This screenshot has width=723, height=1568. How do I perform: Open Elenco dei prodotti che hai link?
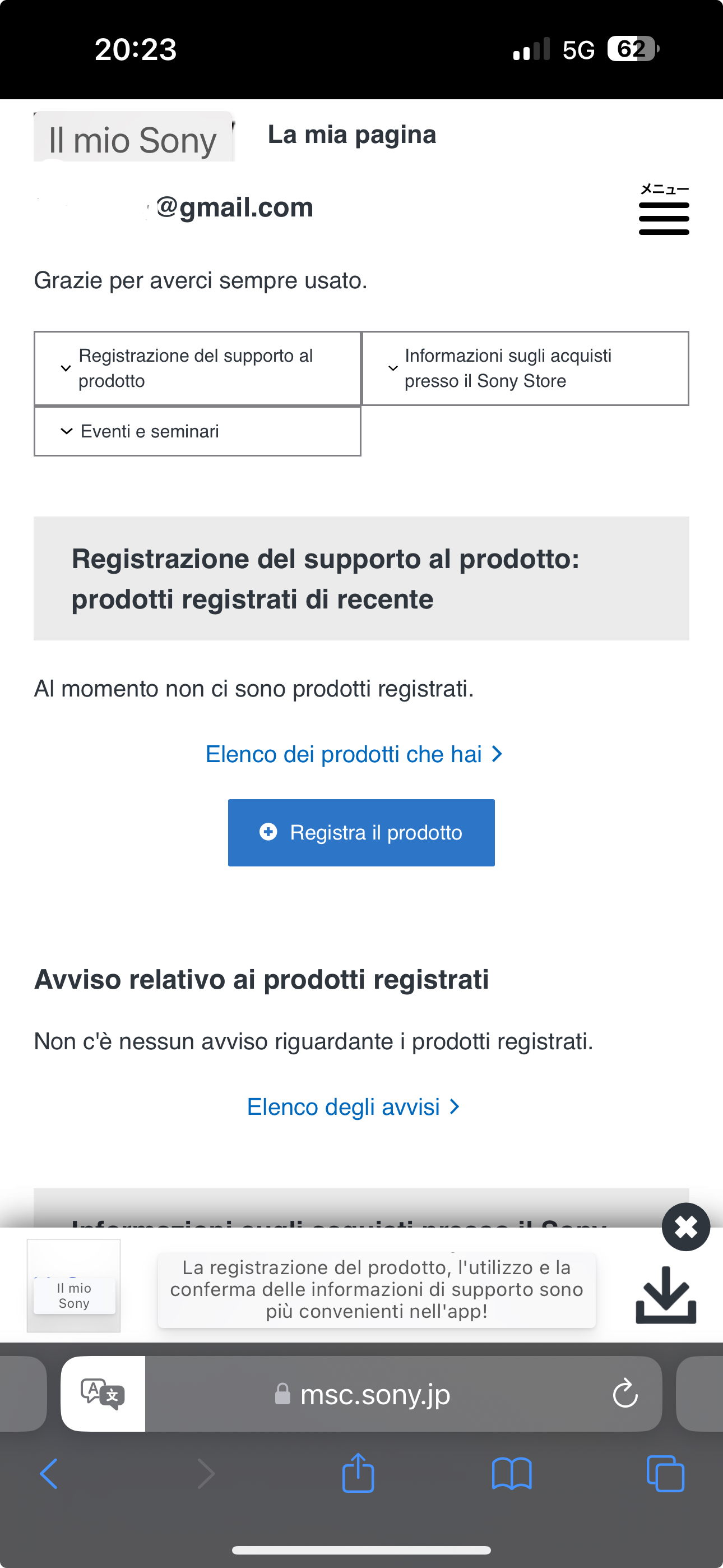354,754
